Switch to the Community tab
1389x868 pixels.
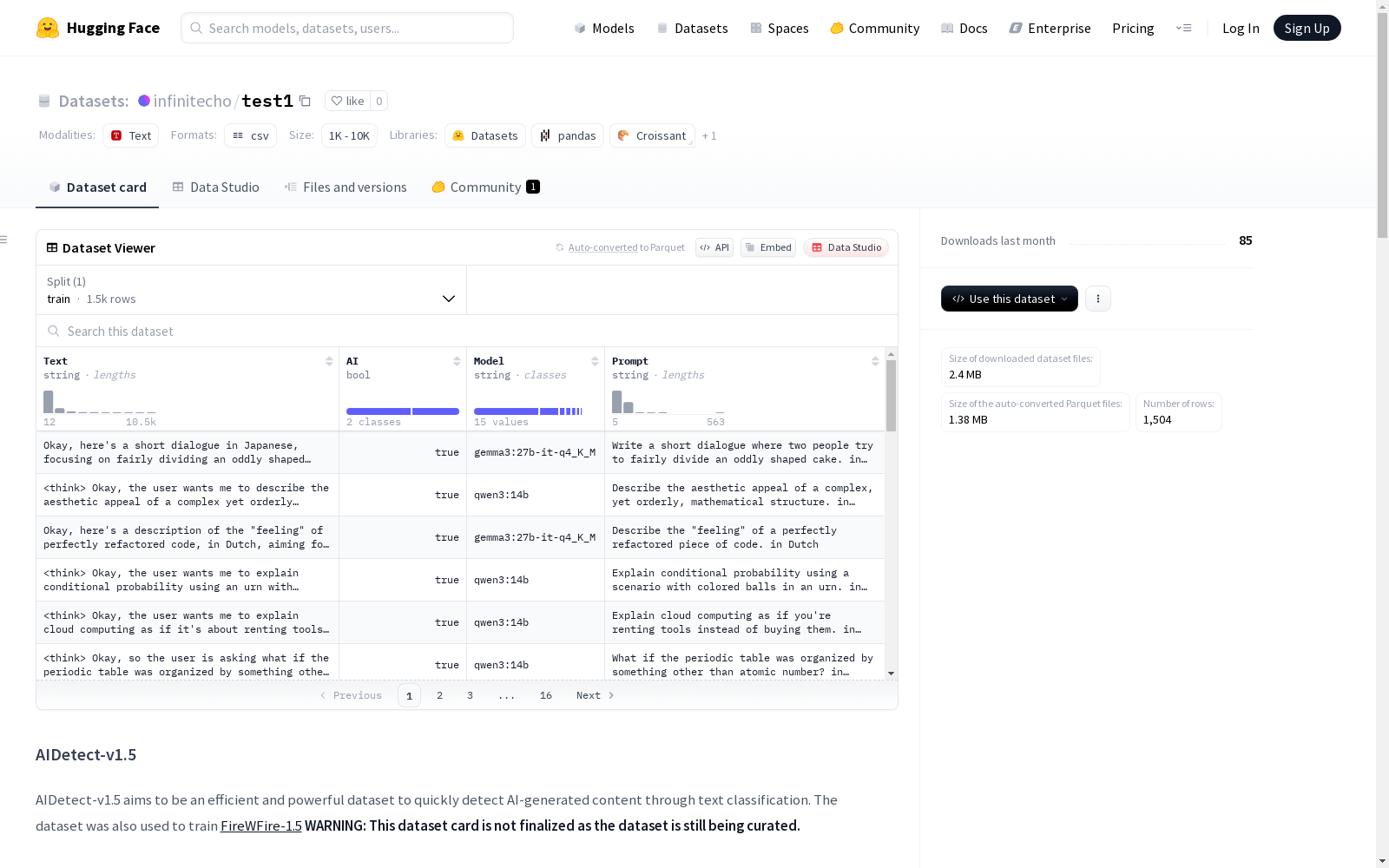(486, 187)
